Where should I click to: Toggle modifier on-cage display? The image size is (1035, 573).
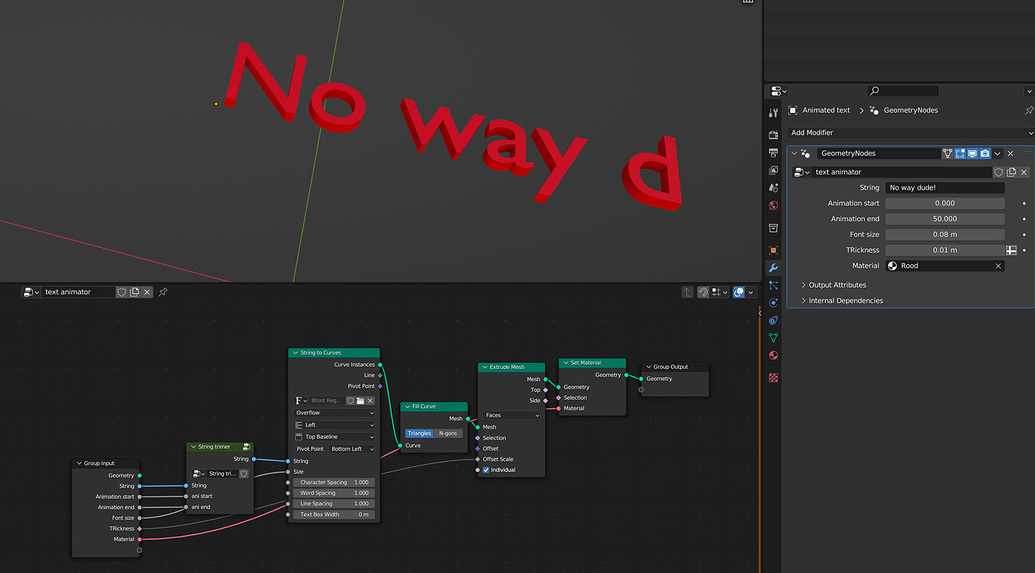click(947, 153)
